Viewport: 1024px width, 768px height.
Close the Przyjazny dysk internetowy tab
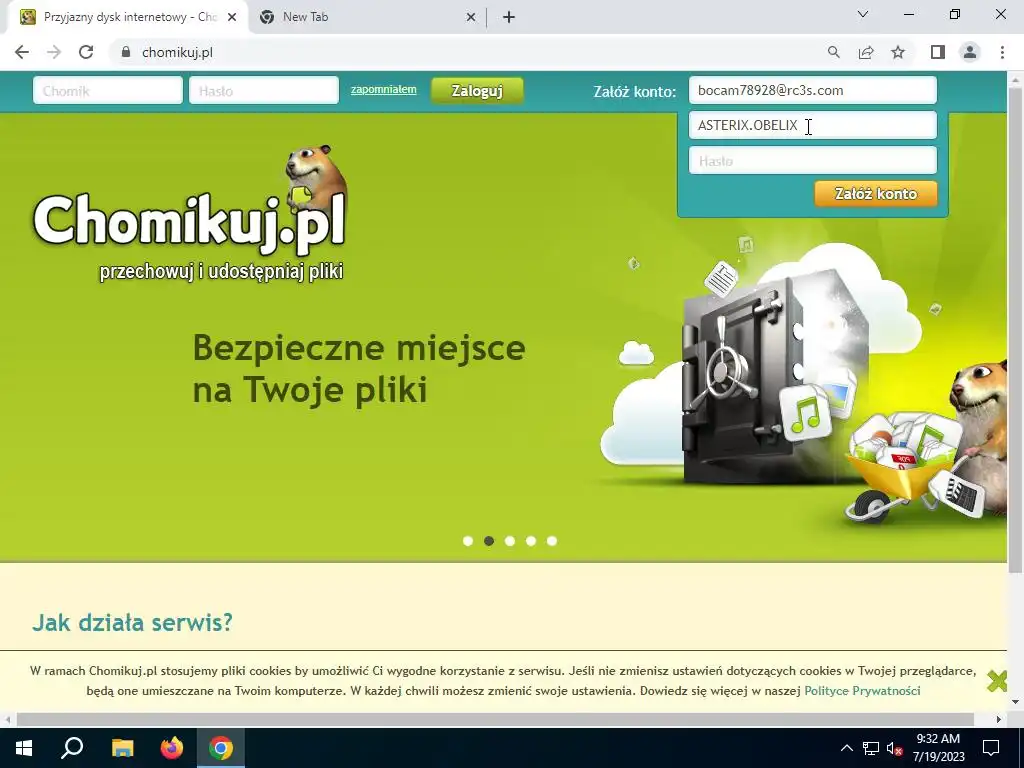tap(232, 17)
